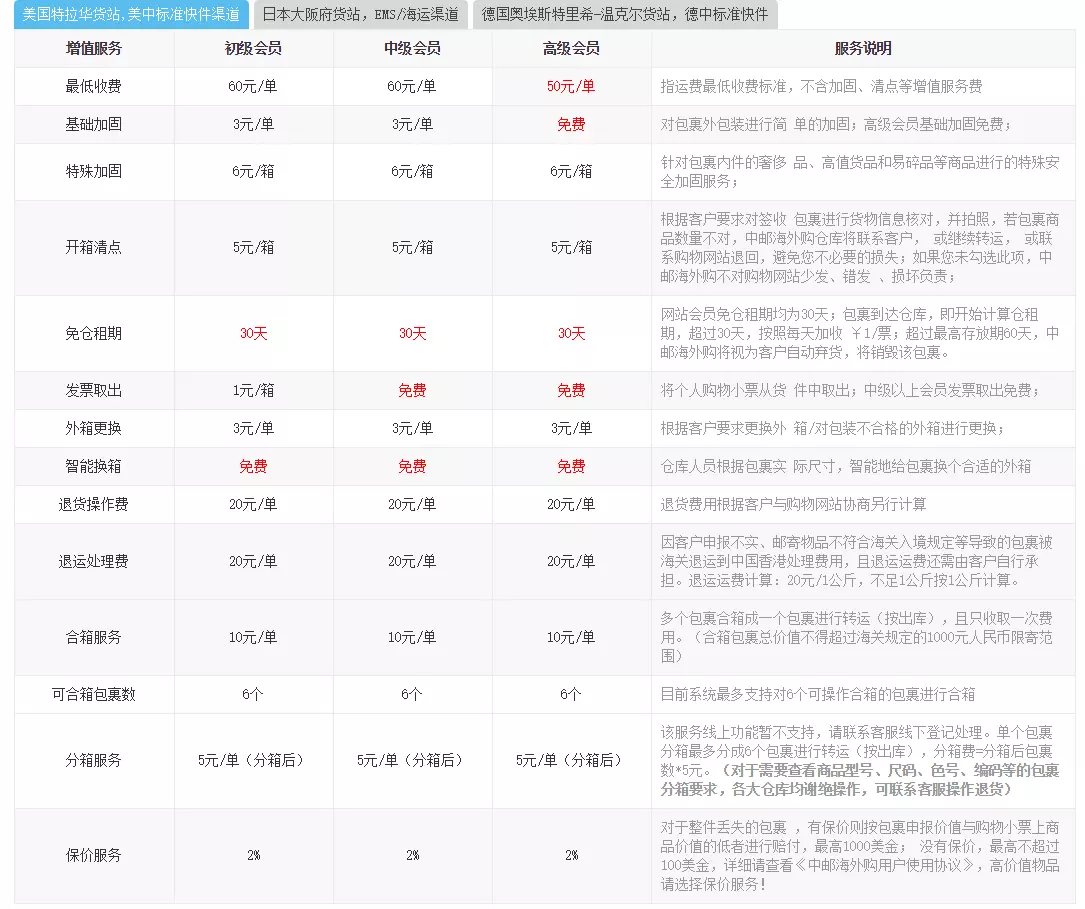Click the 最低收费 service description text
The image size is (1085, 909).
[x=821, y=86]
